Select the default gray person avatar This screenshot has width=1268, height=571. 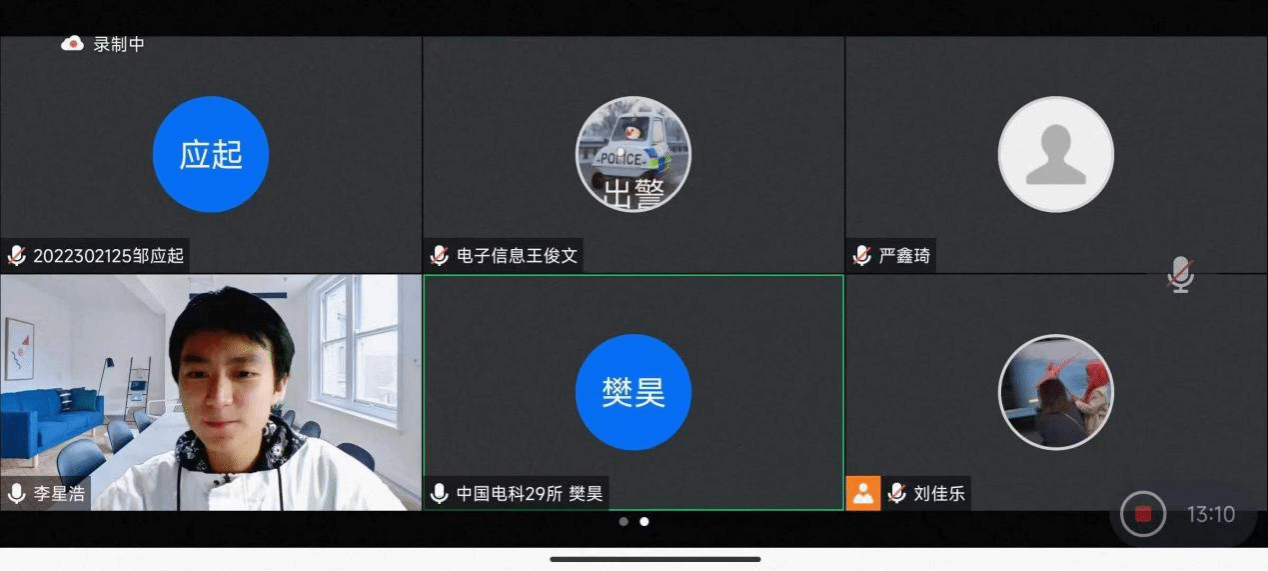(x=1056, y=154)
